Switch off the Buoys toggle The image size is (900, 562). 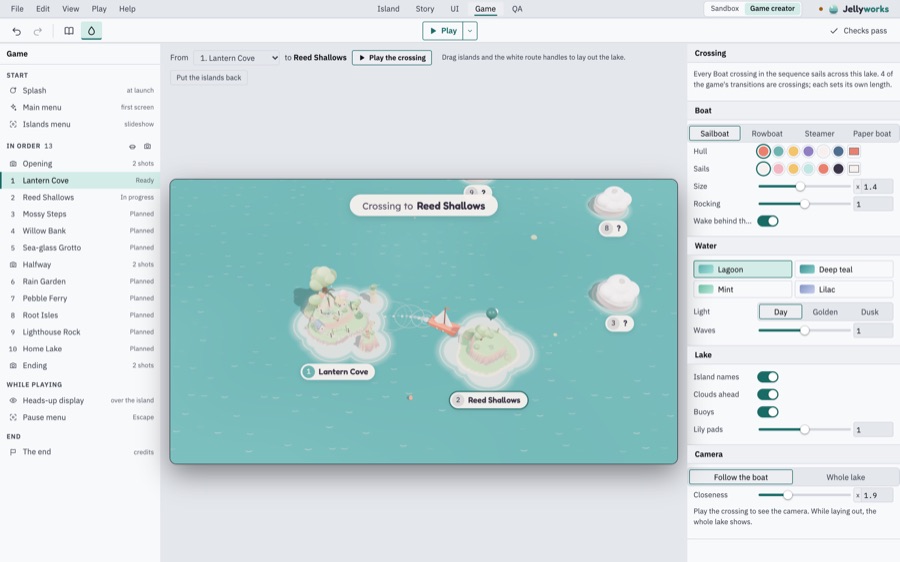[767, 412]
